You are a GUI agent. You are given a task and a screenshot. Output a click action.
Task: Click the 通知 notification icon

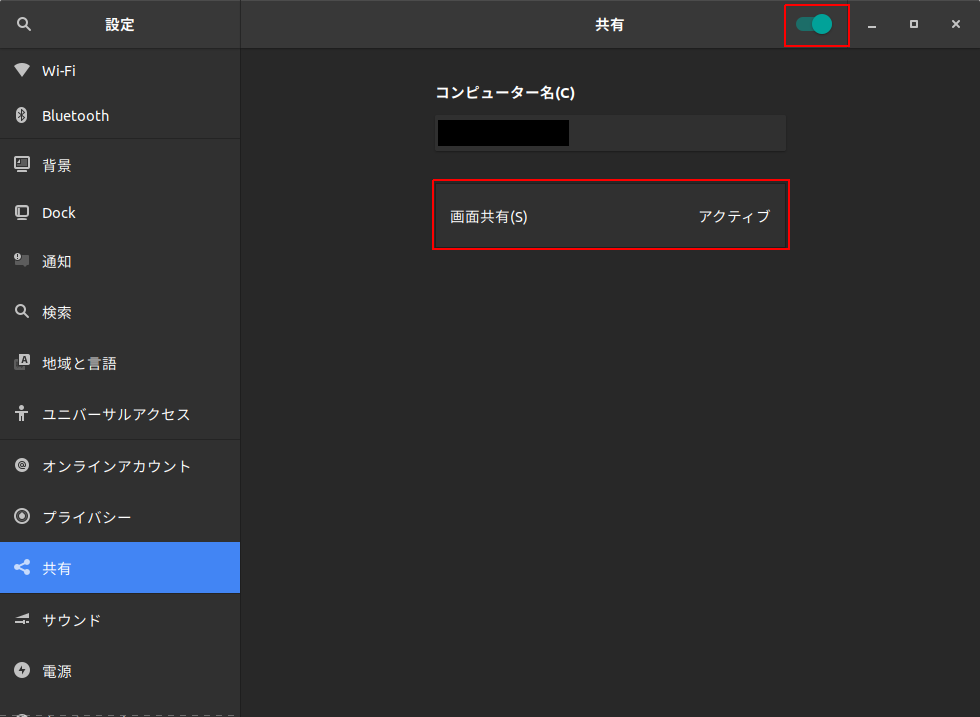point(22,260)
